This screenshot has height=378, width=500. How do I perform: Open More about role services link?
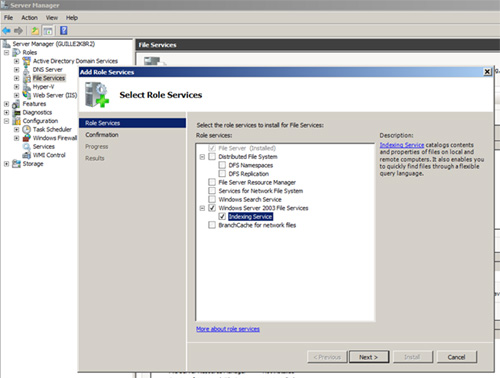point(228,329)
